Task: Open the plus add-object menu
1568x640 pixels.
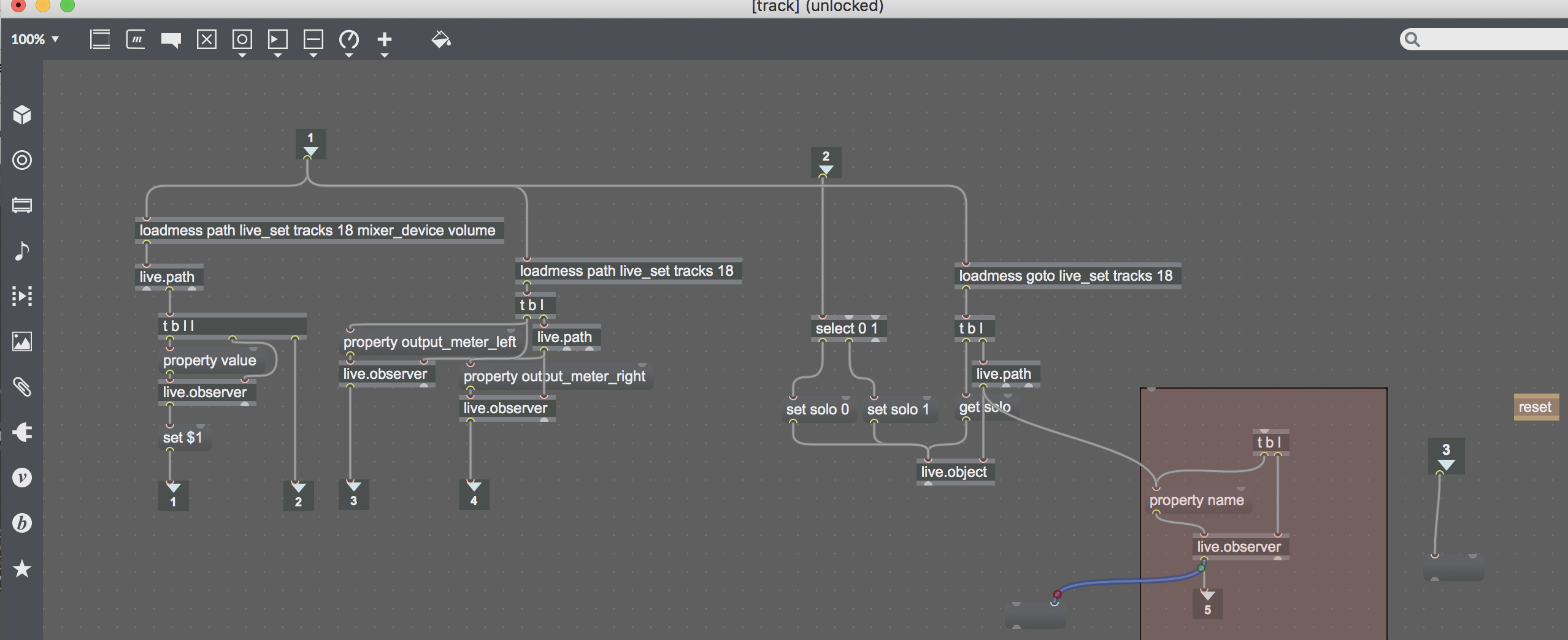Action: point(385,40)
